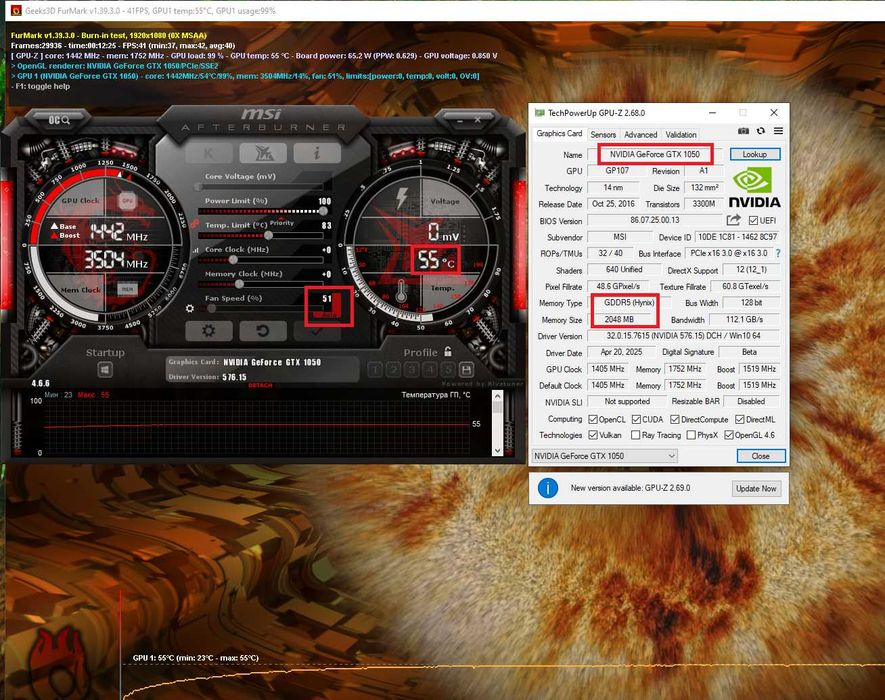The image size is (885, 700).
Task: Switch to the Sensors tab
Action: 603,134
